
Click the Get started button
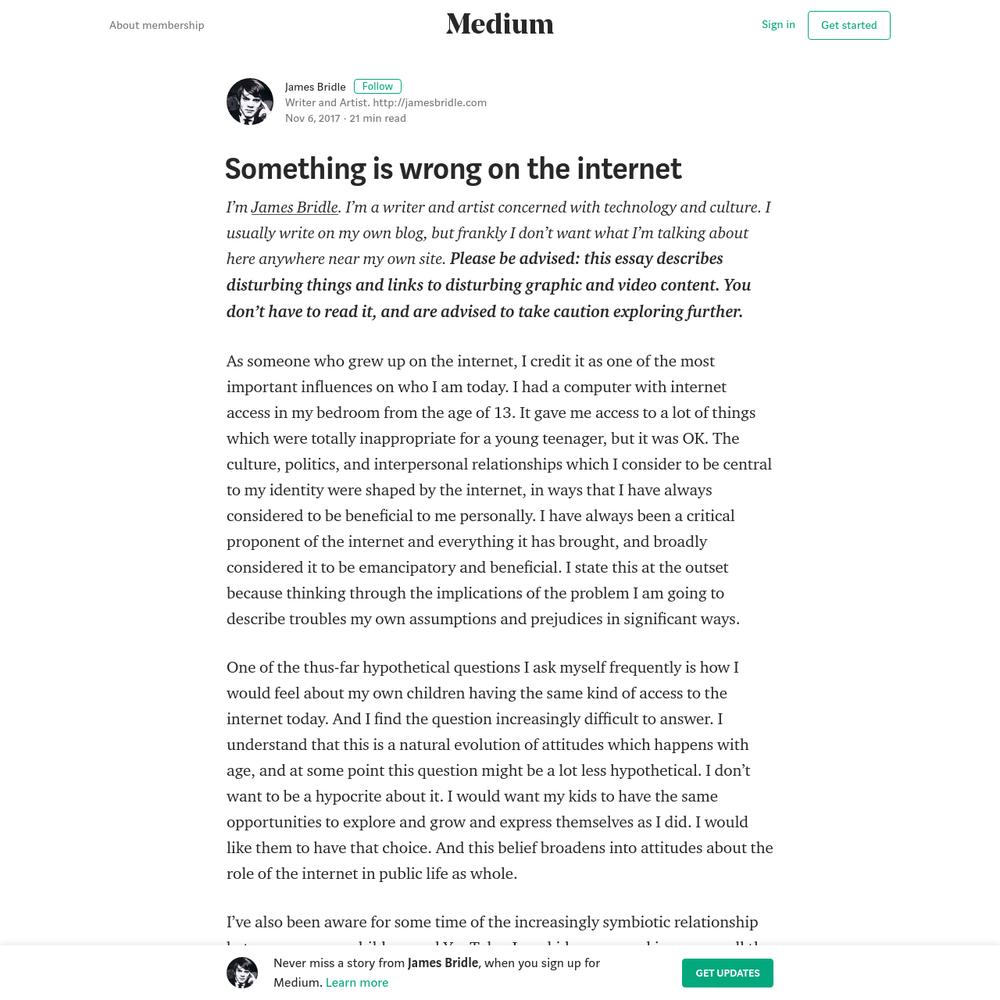coord(849,25)
